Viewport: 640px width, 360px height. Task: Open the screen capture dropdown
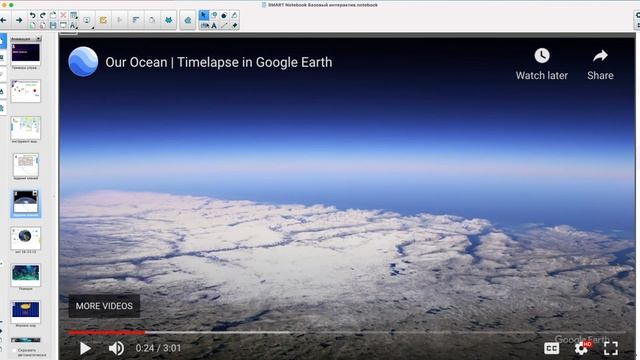87,20
